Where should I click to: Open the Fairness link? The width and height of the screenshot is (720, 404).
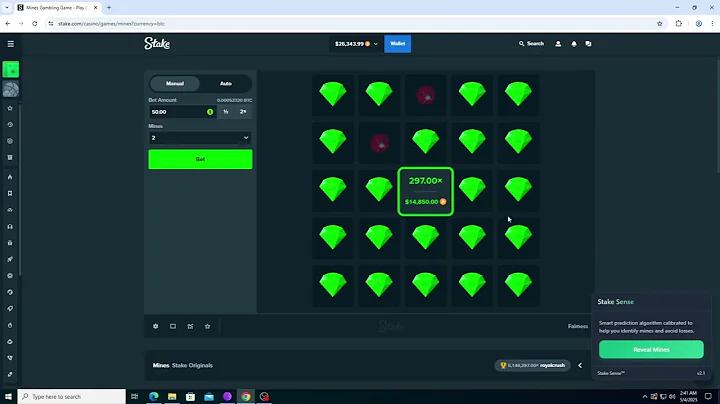(578, 326)
